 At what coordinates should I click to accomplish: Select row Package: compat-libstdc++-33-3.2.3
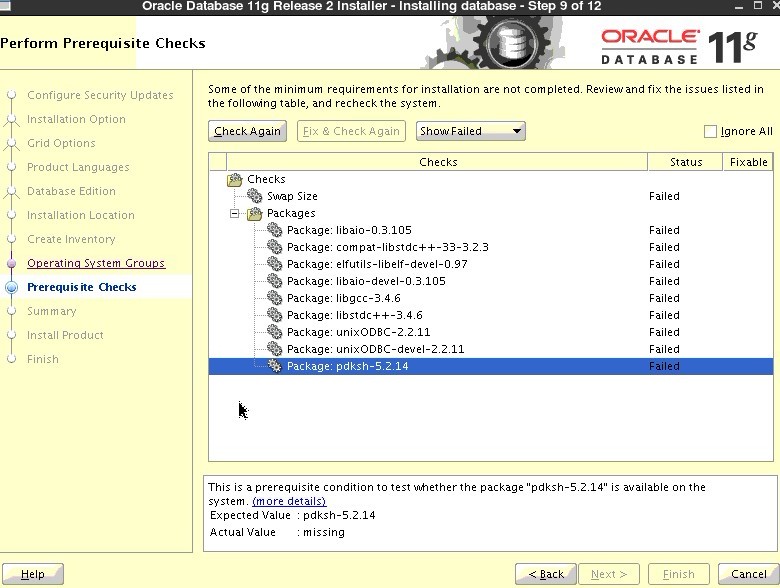click(490, 247)
